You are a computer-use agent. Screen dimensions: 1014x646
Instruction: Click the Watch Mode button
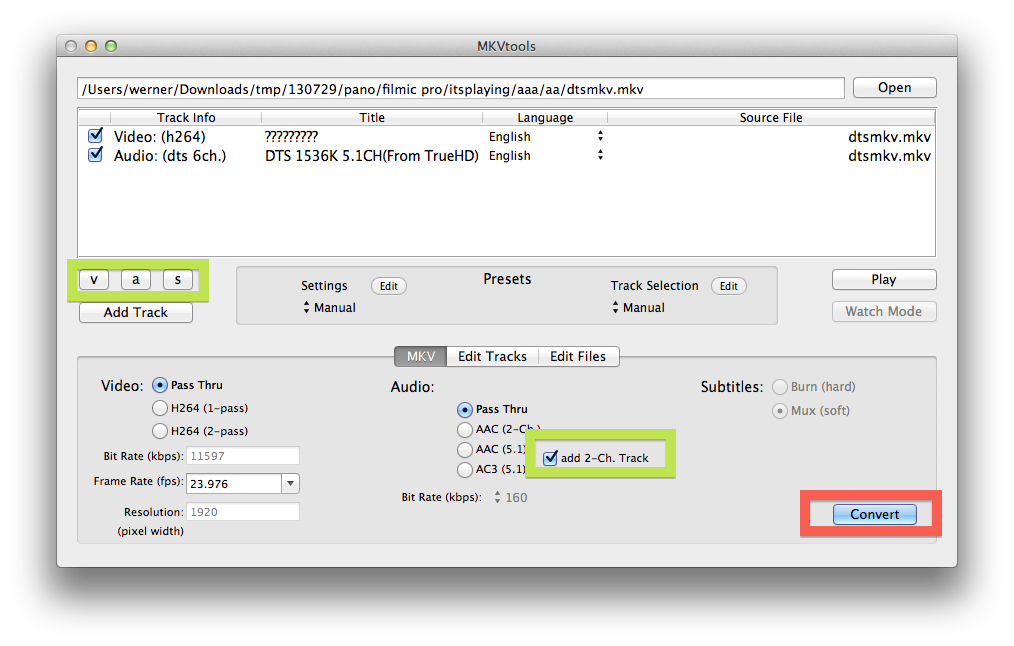(884, 311)
